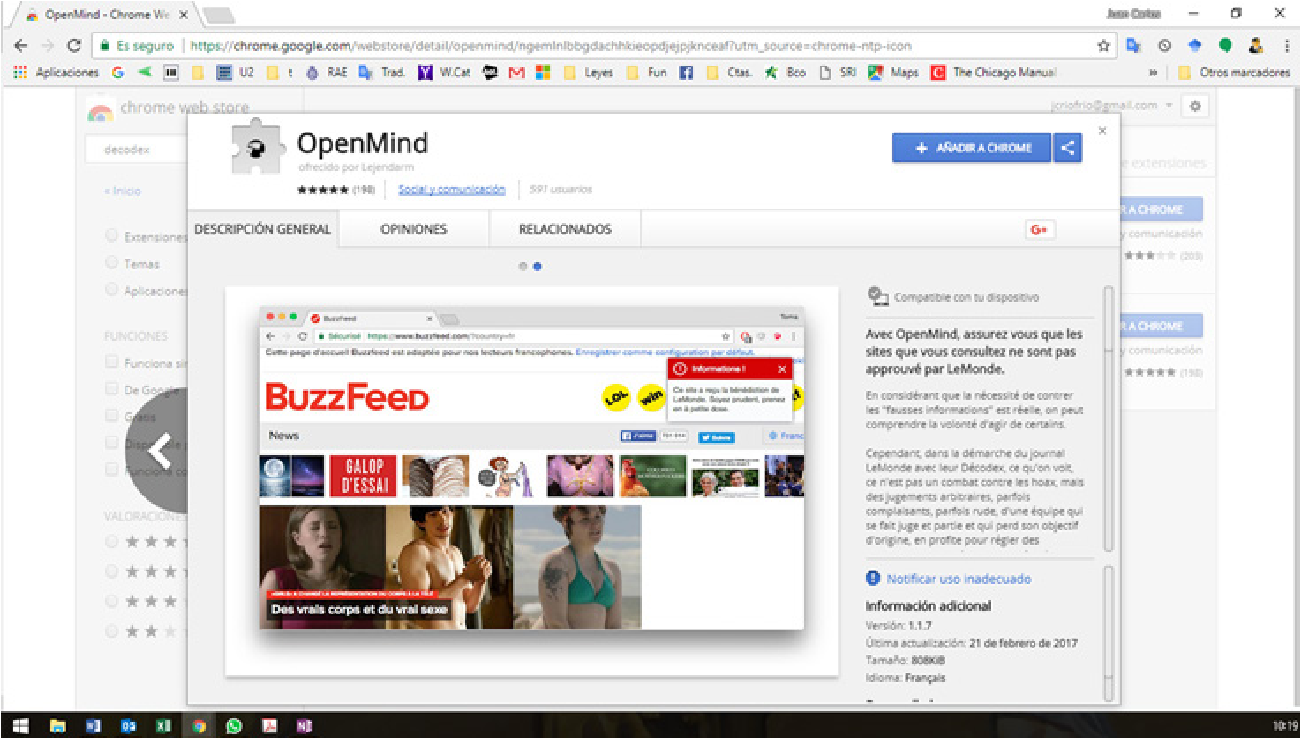Screen dimensions: 1300x738
Task: Select the Extensiones radio button
Action: 112,236
